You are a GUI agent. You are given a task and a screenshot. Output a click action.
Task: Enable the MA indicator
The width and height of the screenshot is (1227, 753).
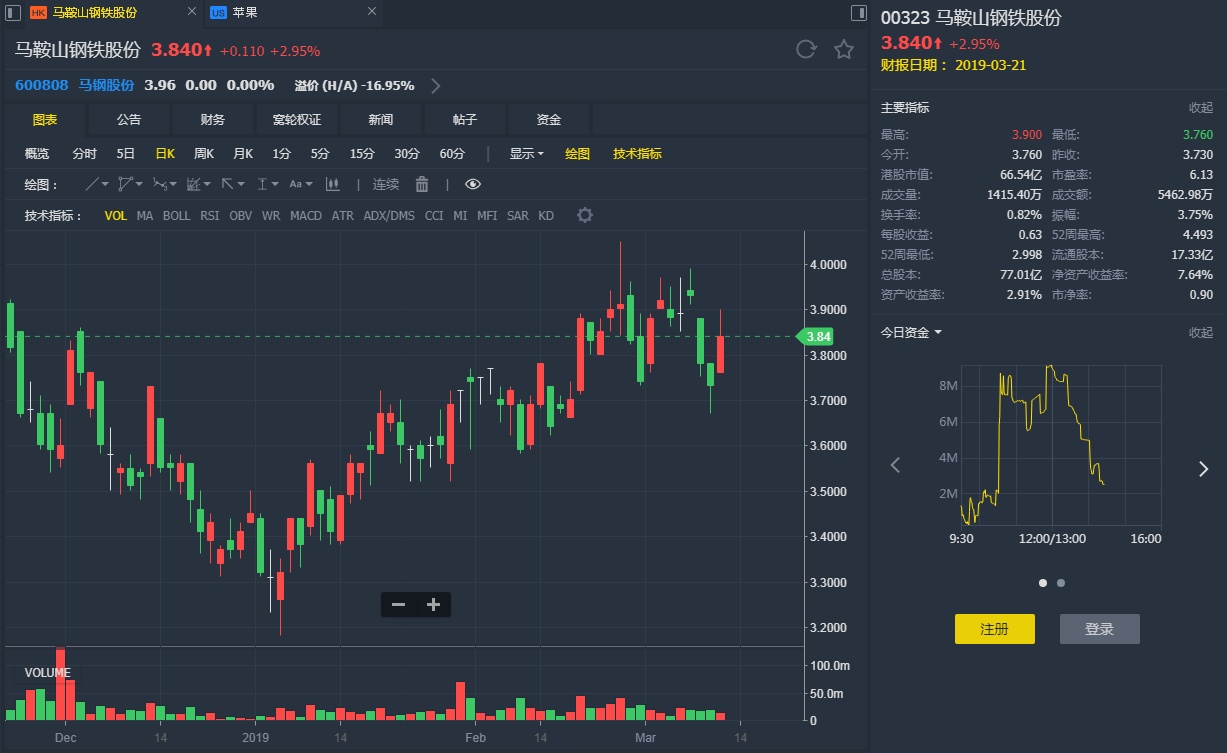[x=145, y=215]
